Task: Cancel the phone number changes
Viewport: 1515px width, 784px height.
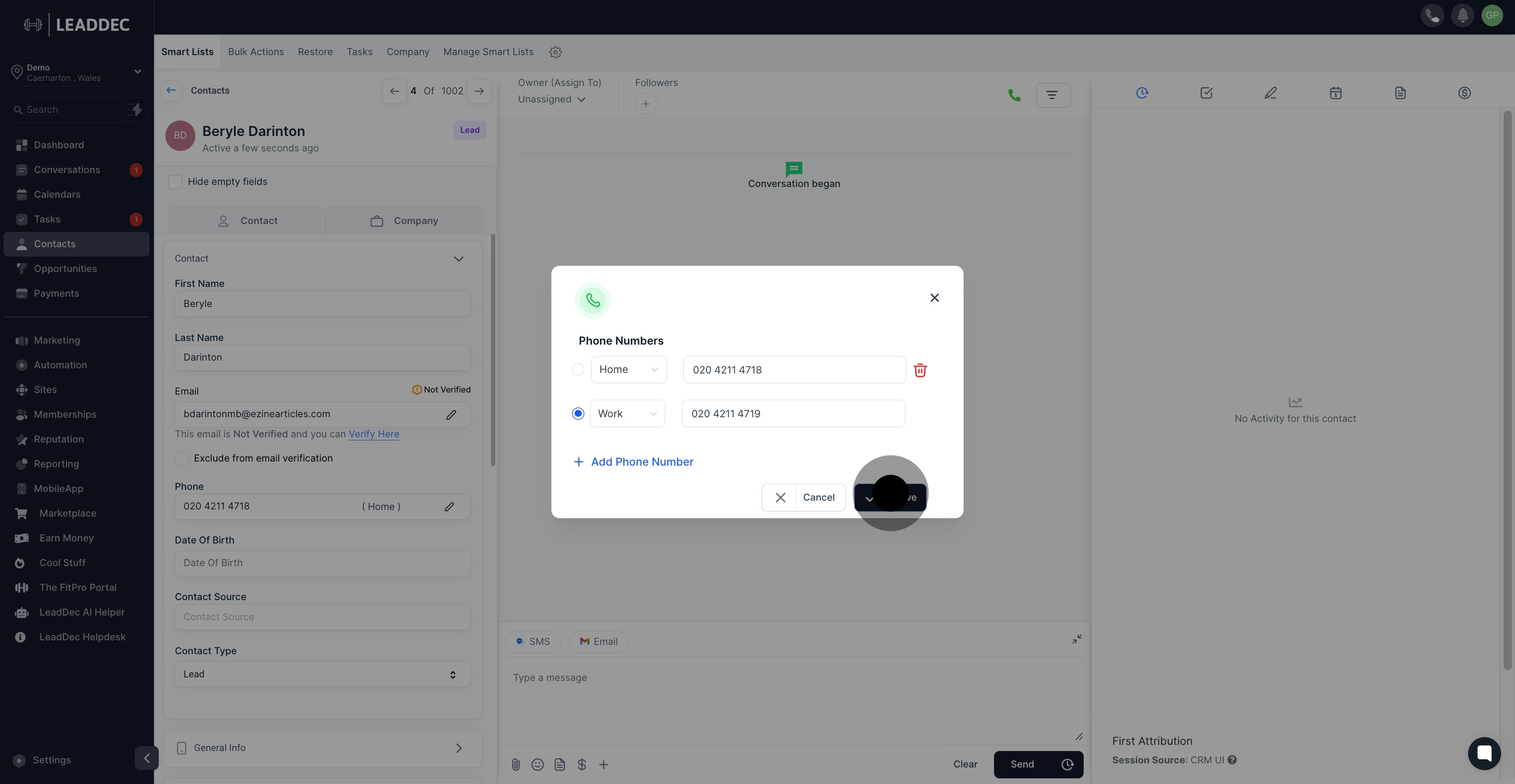Action: point(803,497)
